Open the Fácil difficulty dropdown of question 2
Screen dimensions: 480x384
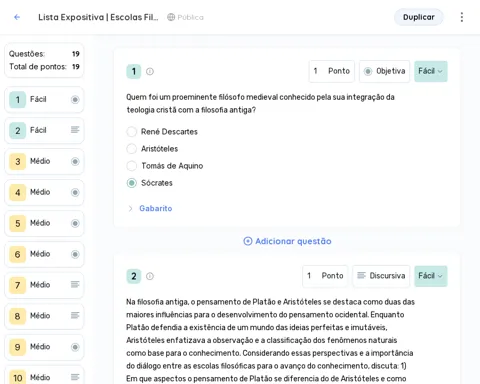pos(431,276)
